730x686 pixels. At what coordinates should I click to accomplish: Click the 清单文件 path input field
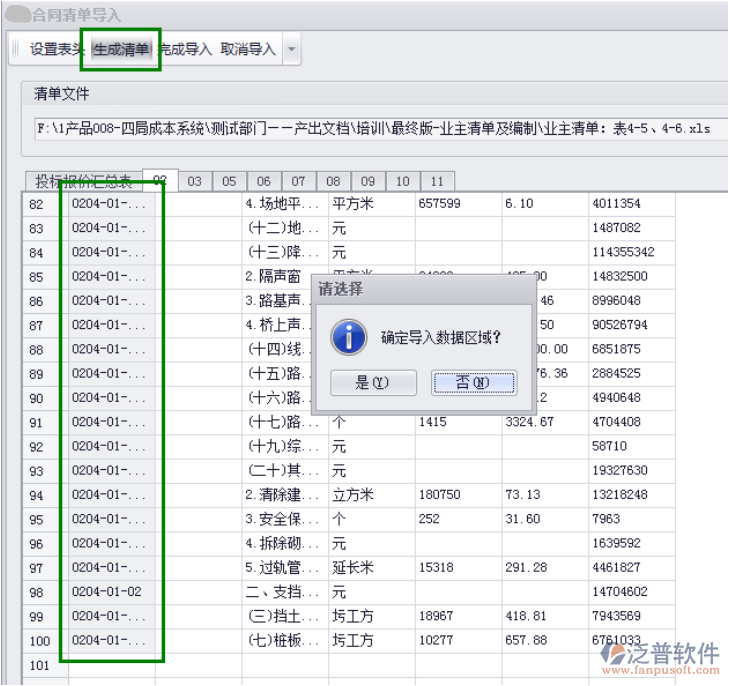click(381, 129)
